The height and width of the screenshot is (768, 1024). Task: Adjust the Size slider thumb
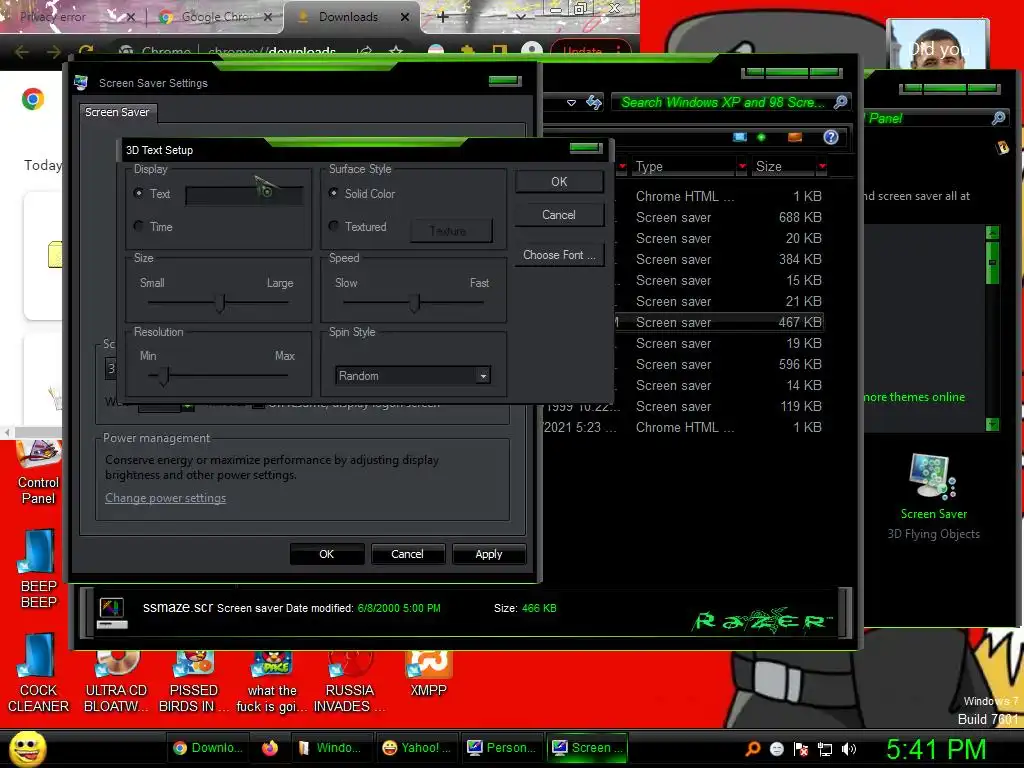point(221,303)
